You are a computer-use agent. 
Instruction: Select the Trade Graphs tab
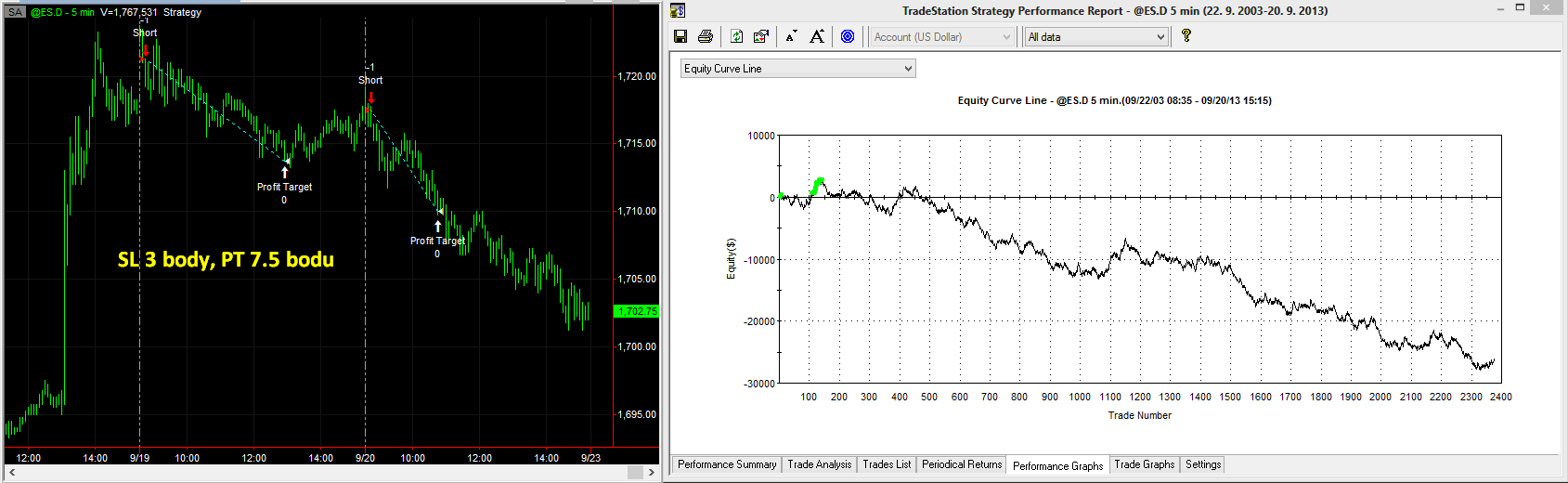1144,464
